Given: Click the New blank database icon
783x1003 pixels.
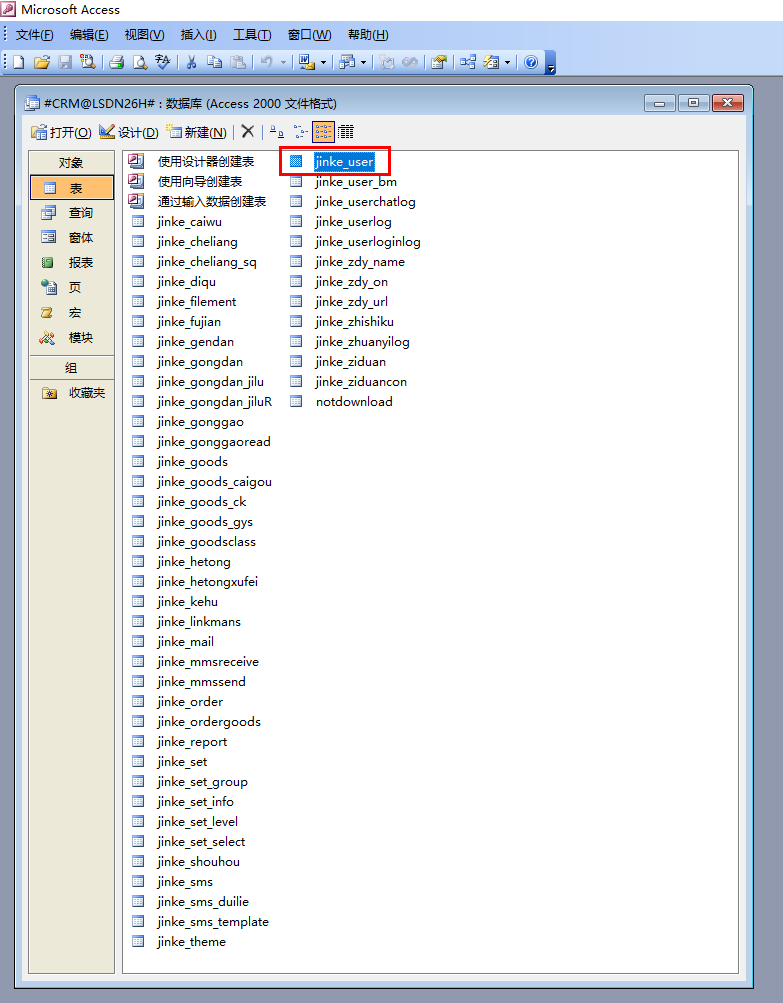Looking at the screenshot, I should coord(19,62).
